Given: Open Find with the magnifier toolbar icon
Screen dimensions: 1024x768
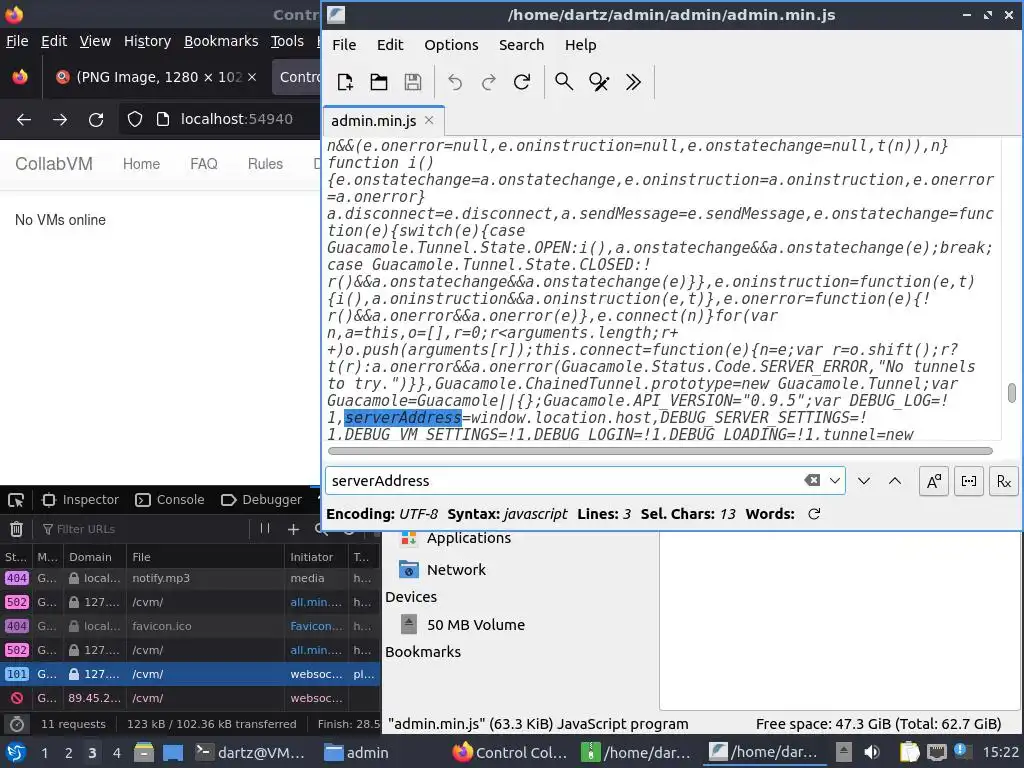Looking at the screenshot, I should coord(564,82).
